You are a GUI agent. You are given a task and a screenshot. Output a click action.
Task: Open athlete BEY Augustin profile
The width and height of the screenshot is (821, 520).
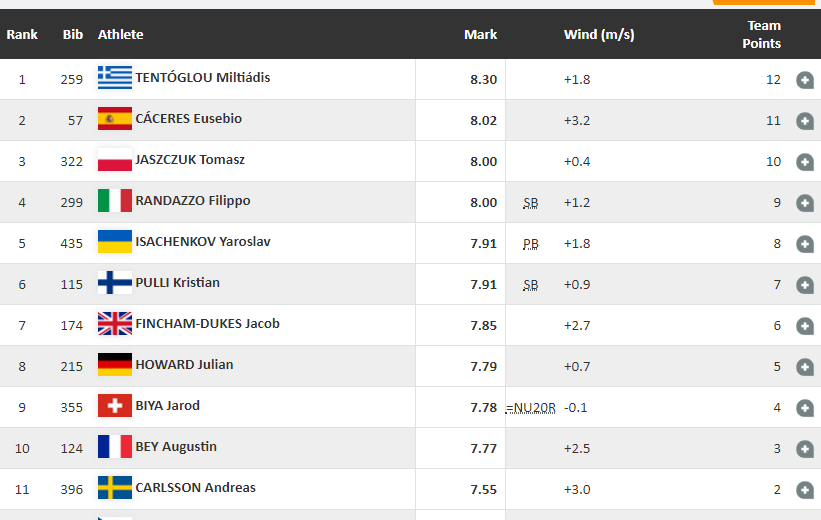click(x=176, y=447)
